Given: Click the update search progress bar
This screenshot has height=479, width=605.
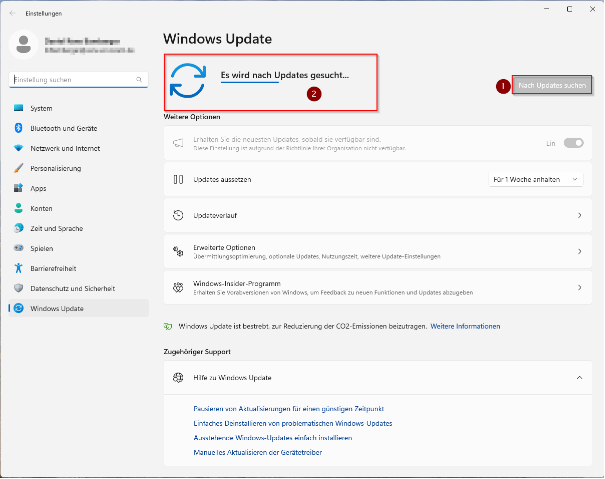Looking at the screenshot, I should [x=250, y=82].
